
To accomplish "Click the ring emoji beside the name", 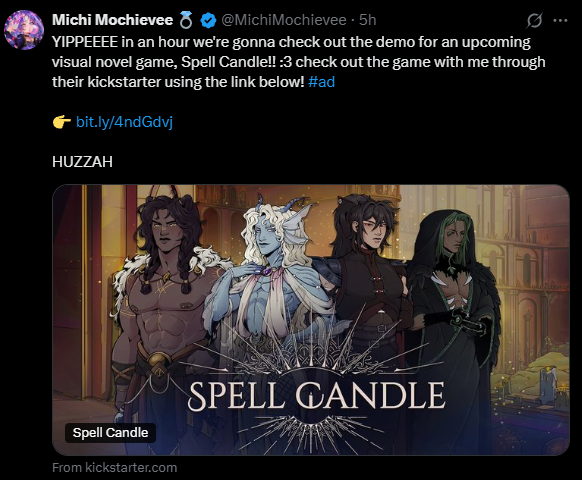I will point(186,20).
